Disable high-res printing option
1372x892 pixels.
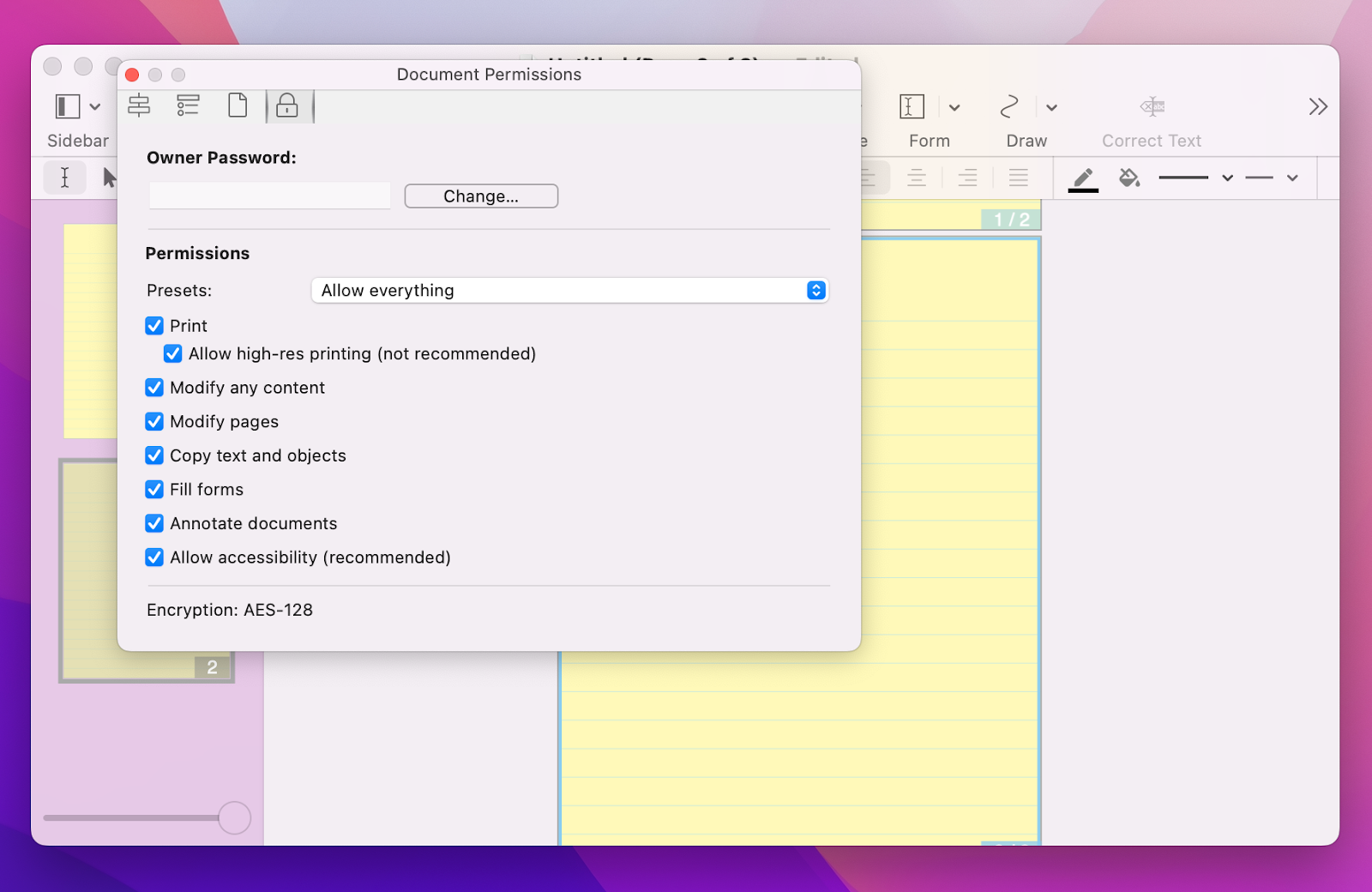point(173,353)
